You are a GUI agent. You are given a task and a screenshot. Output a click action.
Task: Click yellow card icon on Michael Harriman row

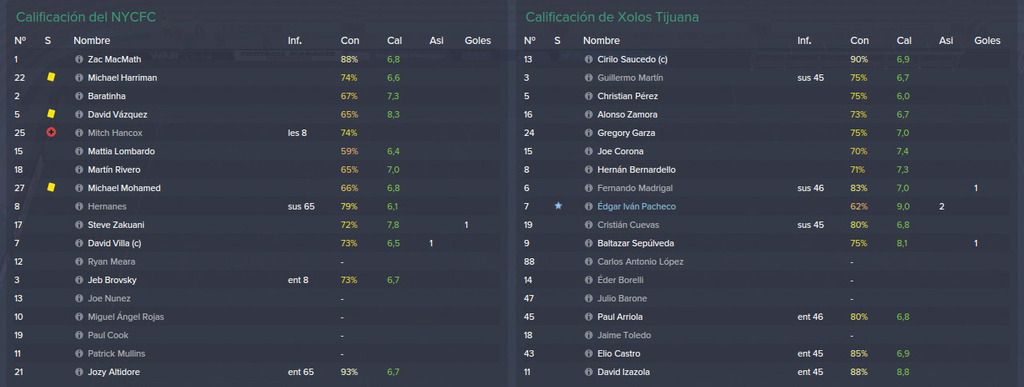pos(51,77)
